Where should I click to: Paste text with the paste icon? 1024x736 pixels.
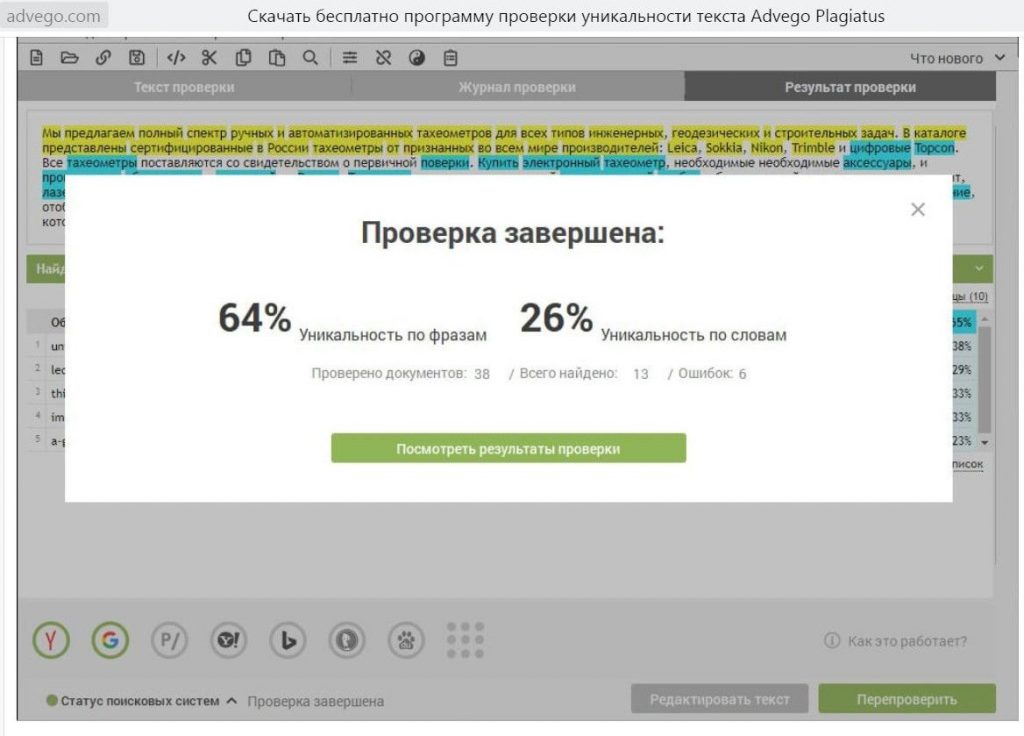(x=277, y=57)
